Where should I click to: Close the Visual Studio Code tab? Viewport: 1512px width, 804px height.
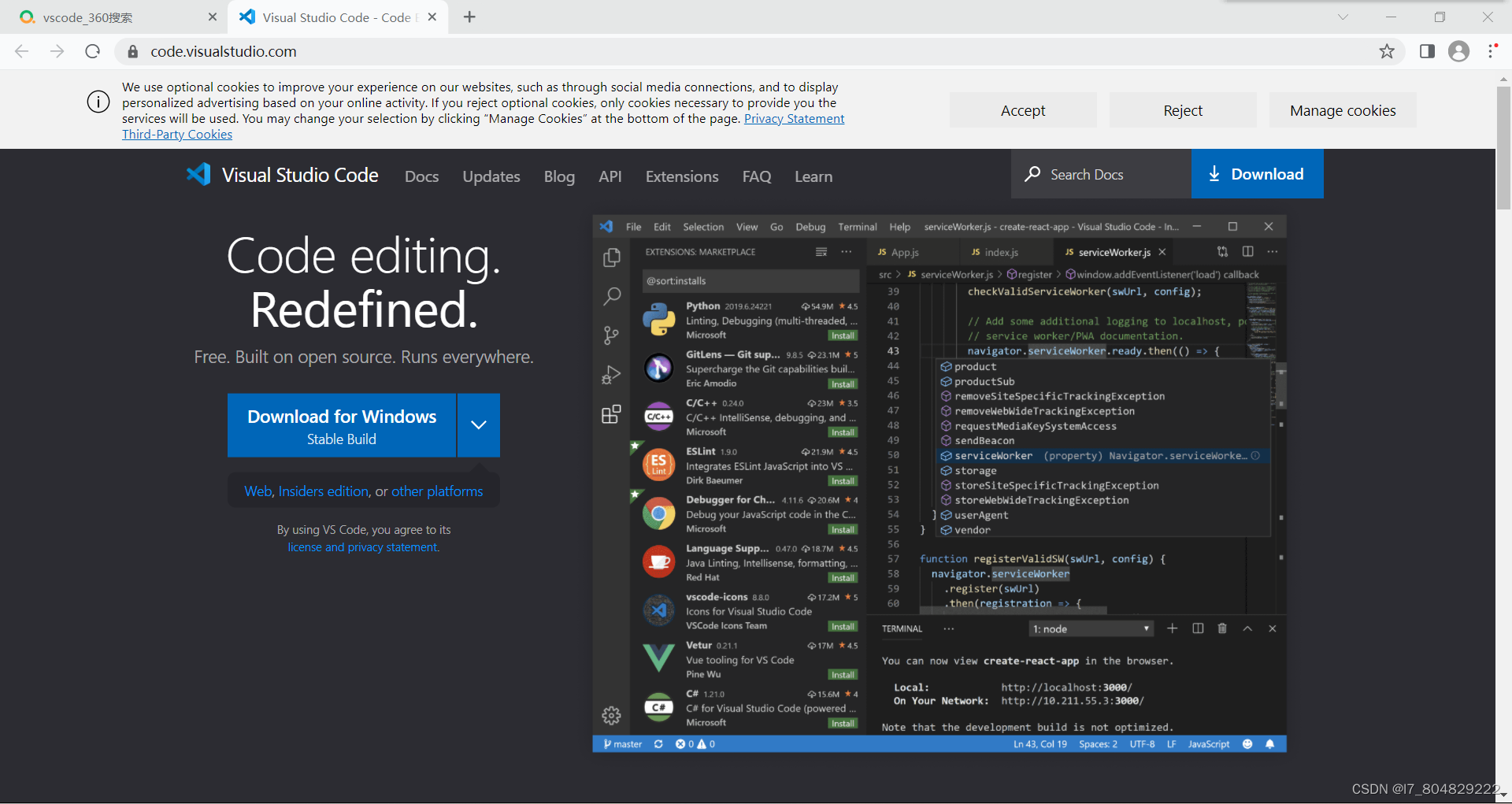pyautogui.click(x=432, y=17)
